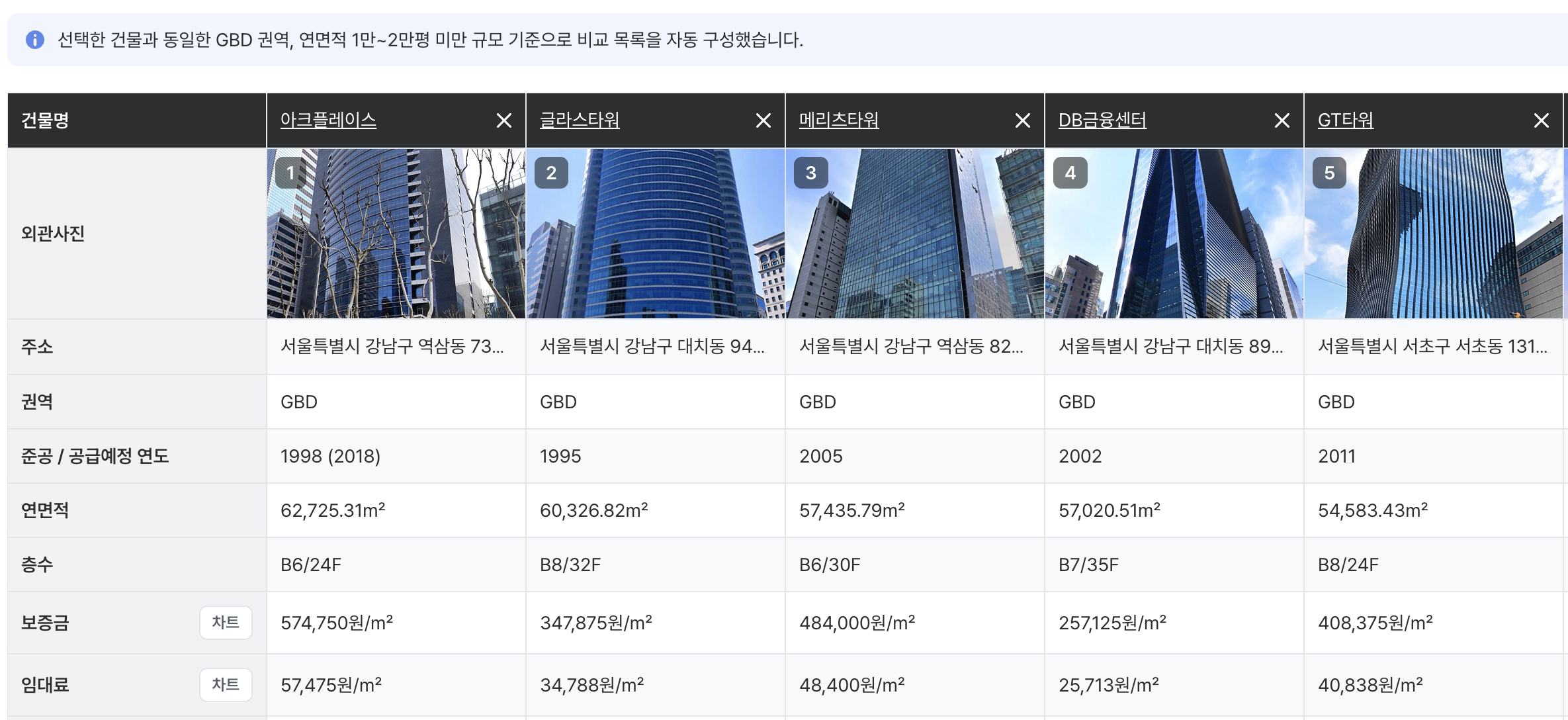Open DB금융센터 building link

pyautogui.click(x=1102, y=120)
